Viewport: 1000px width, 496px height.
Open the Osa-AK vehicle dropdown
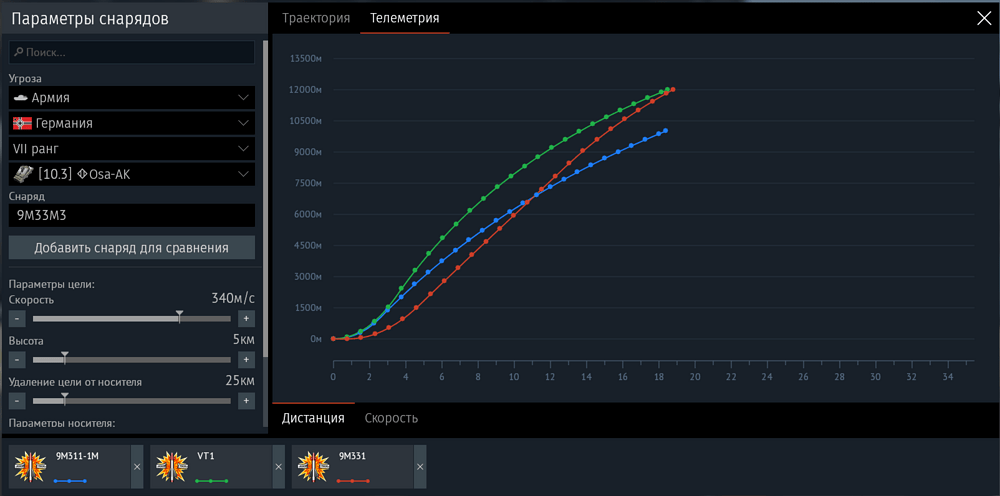tap(132, 174)
